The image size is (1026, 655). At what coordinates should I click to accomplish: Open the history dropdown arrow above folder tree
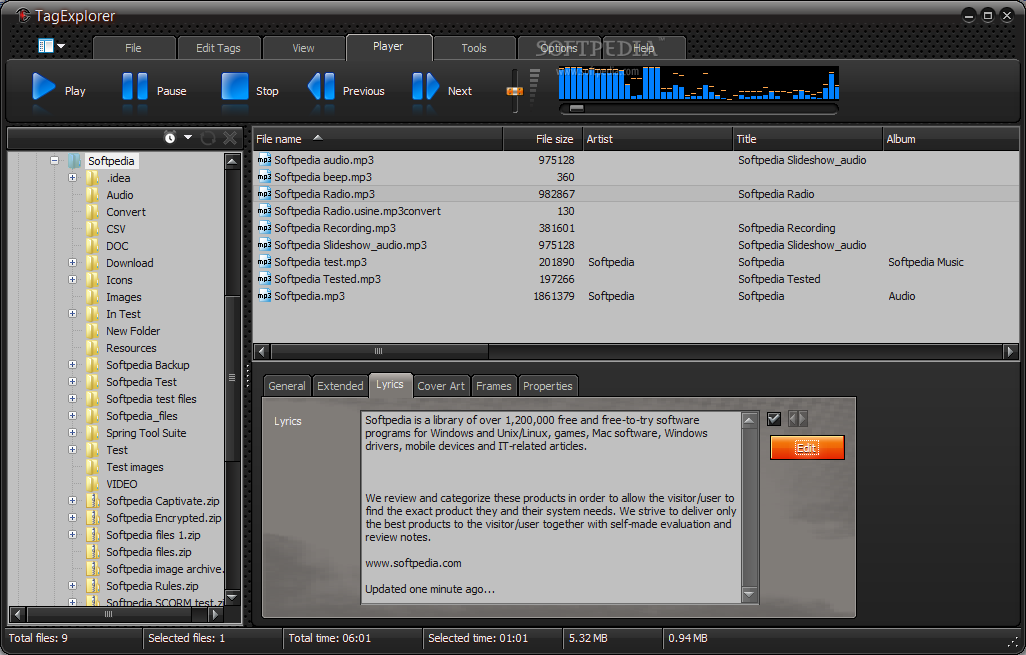pos(188,137)
